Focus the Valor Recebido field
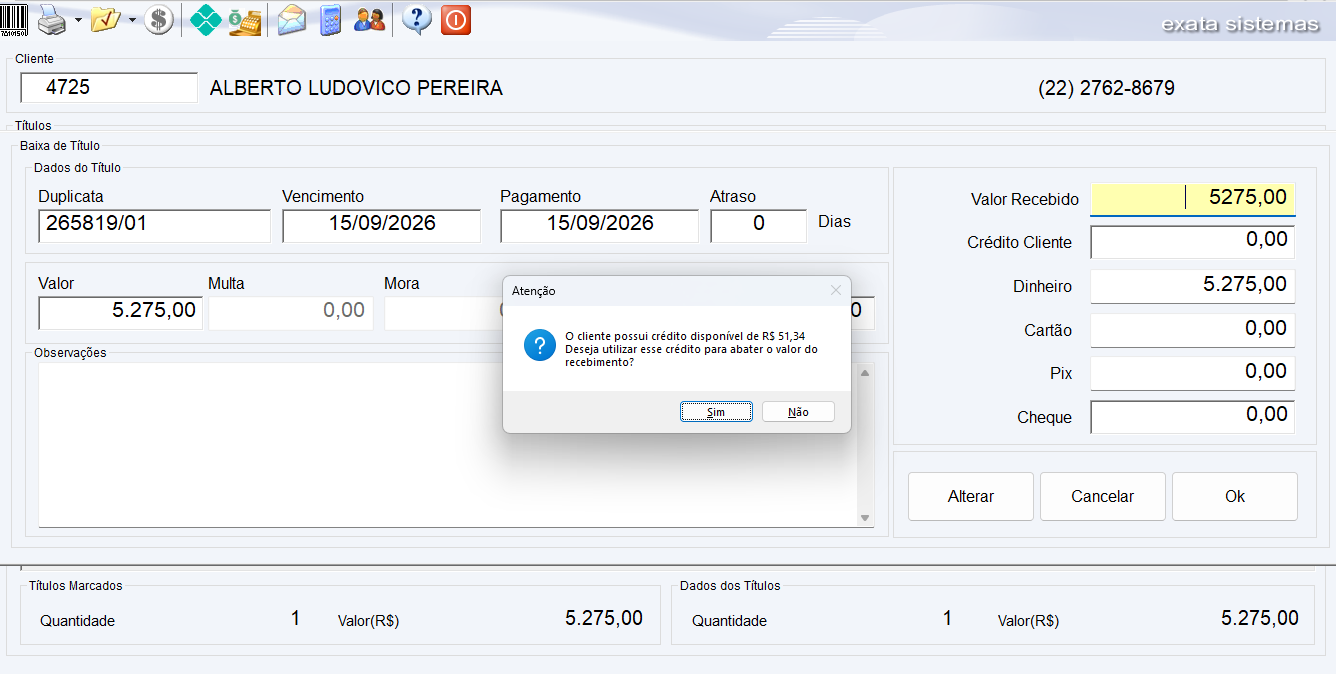This screenshot has height=674, width=1336. pyautogui.click(x=1193, y=199)
